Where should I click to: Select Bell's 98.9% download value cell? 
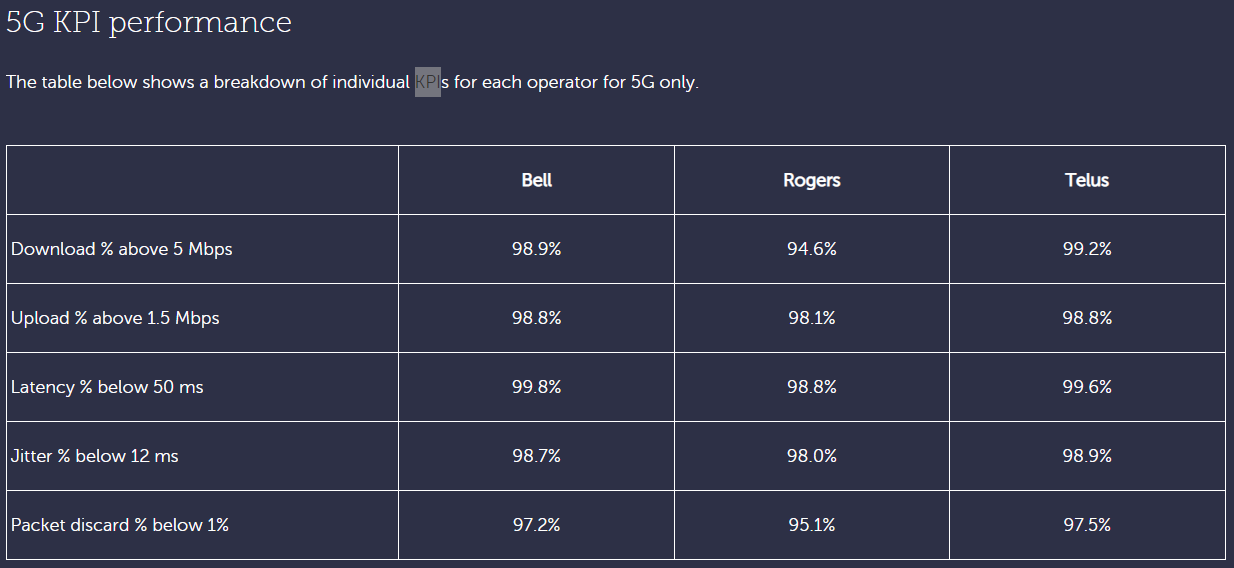click(536, 249)
